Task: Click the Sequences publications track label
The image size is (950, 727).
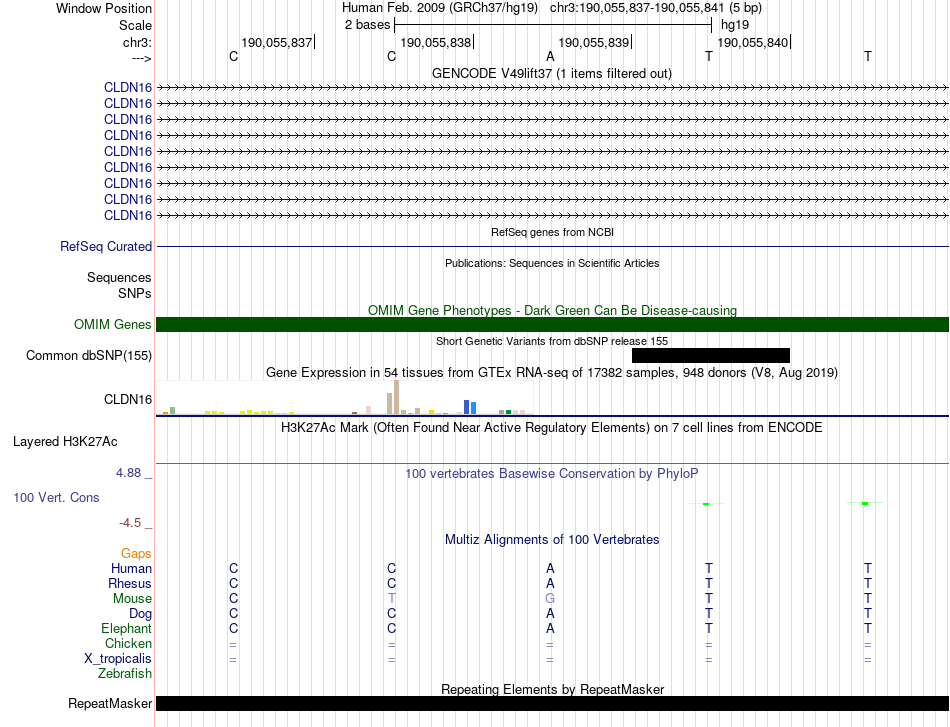Action: coord(119,277)
